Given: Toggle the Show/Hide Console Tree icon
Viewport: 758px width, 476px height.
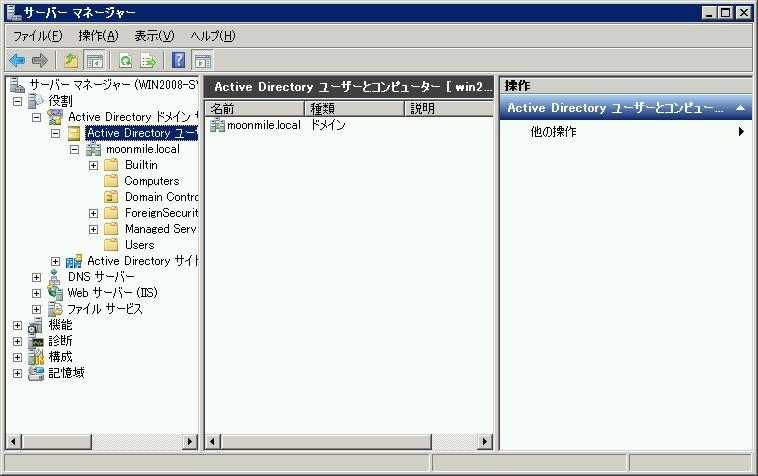Looking at the screenshot, I should 94,60.
